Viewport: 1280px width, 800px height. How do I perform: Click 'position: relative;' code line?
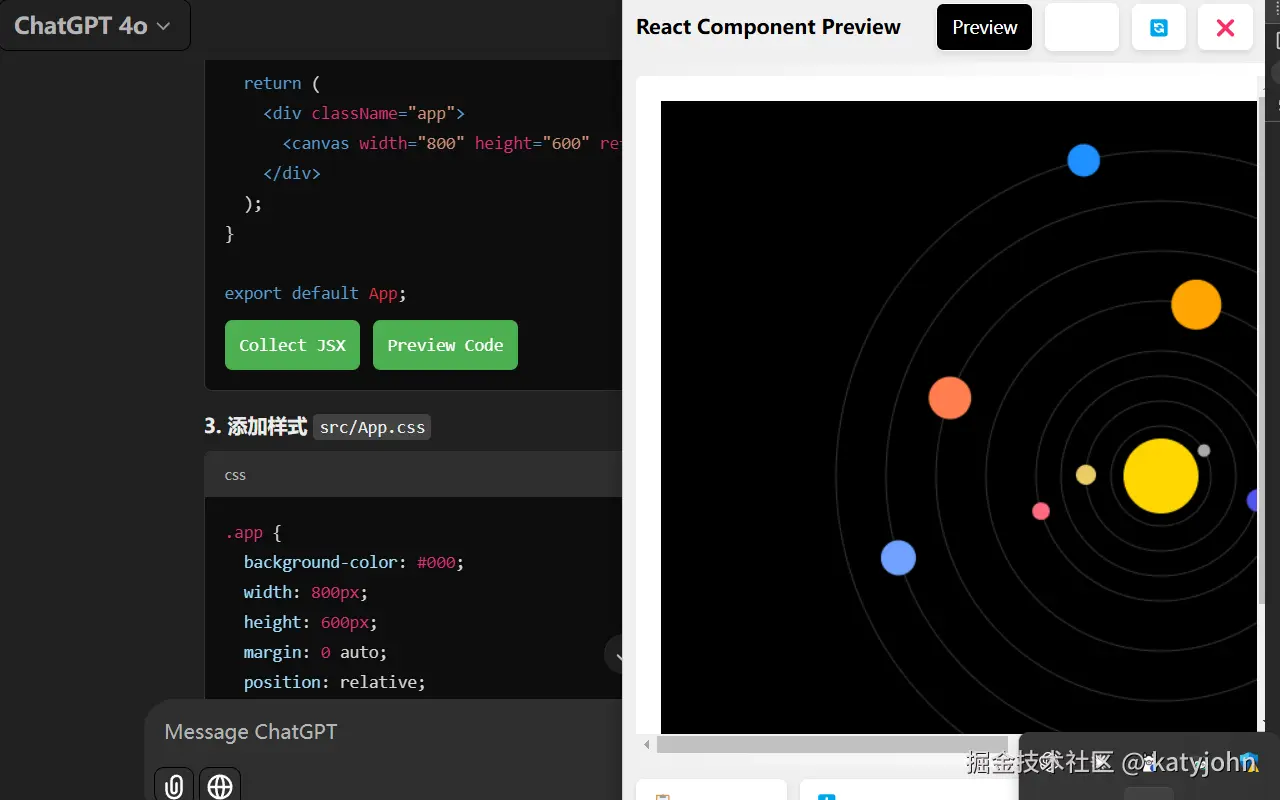(334, 682)
